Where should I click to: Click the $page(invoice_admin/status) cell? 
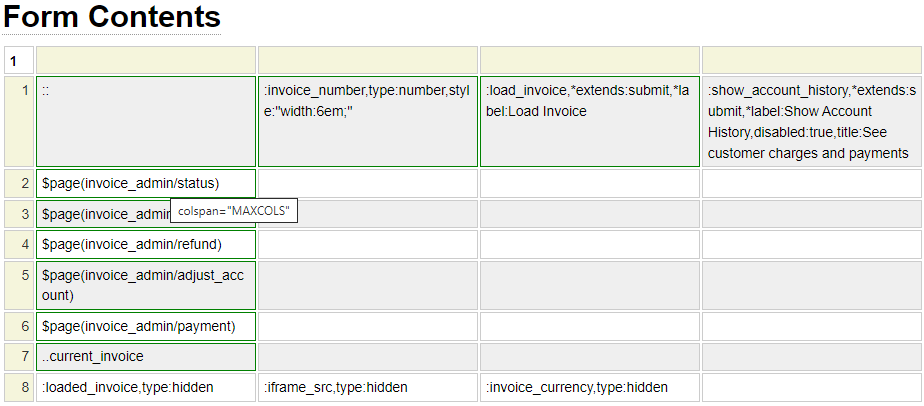click(x=146, y=184)
